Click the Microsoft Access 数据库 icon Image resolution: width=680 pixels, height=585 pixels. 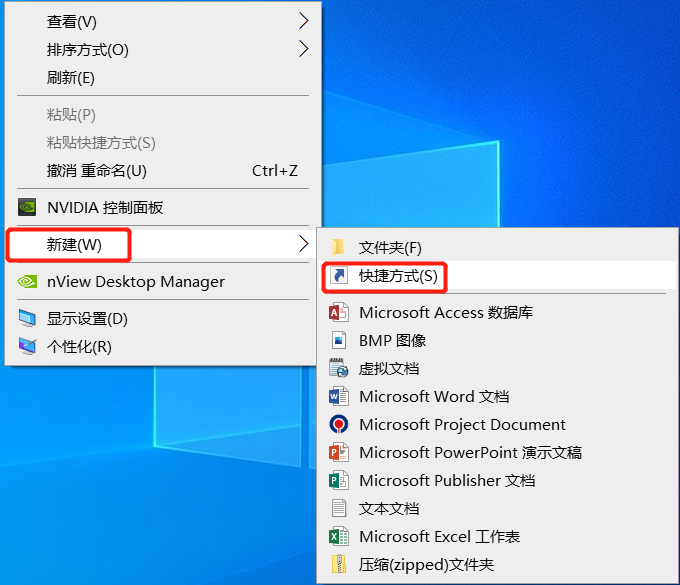click(x=338, y=312)
